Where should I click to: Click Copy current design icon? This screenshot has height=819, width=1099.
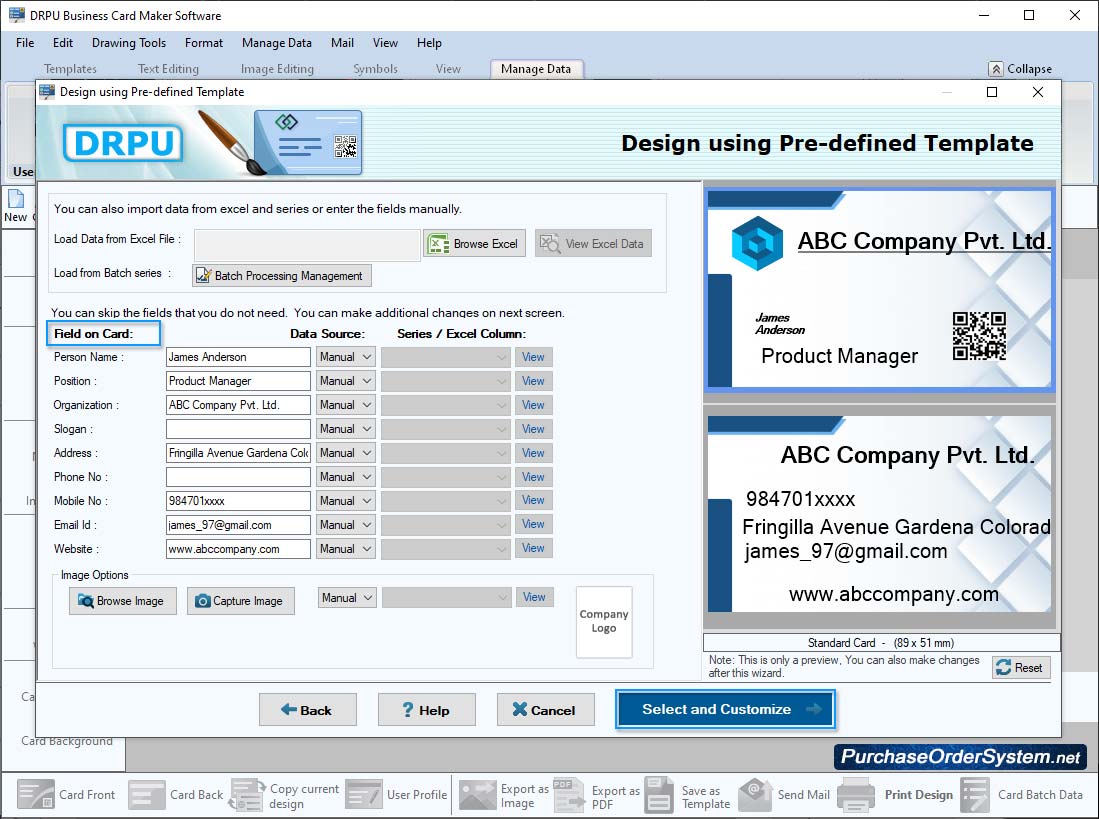(x=247, y=794)
